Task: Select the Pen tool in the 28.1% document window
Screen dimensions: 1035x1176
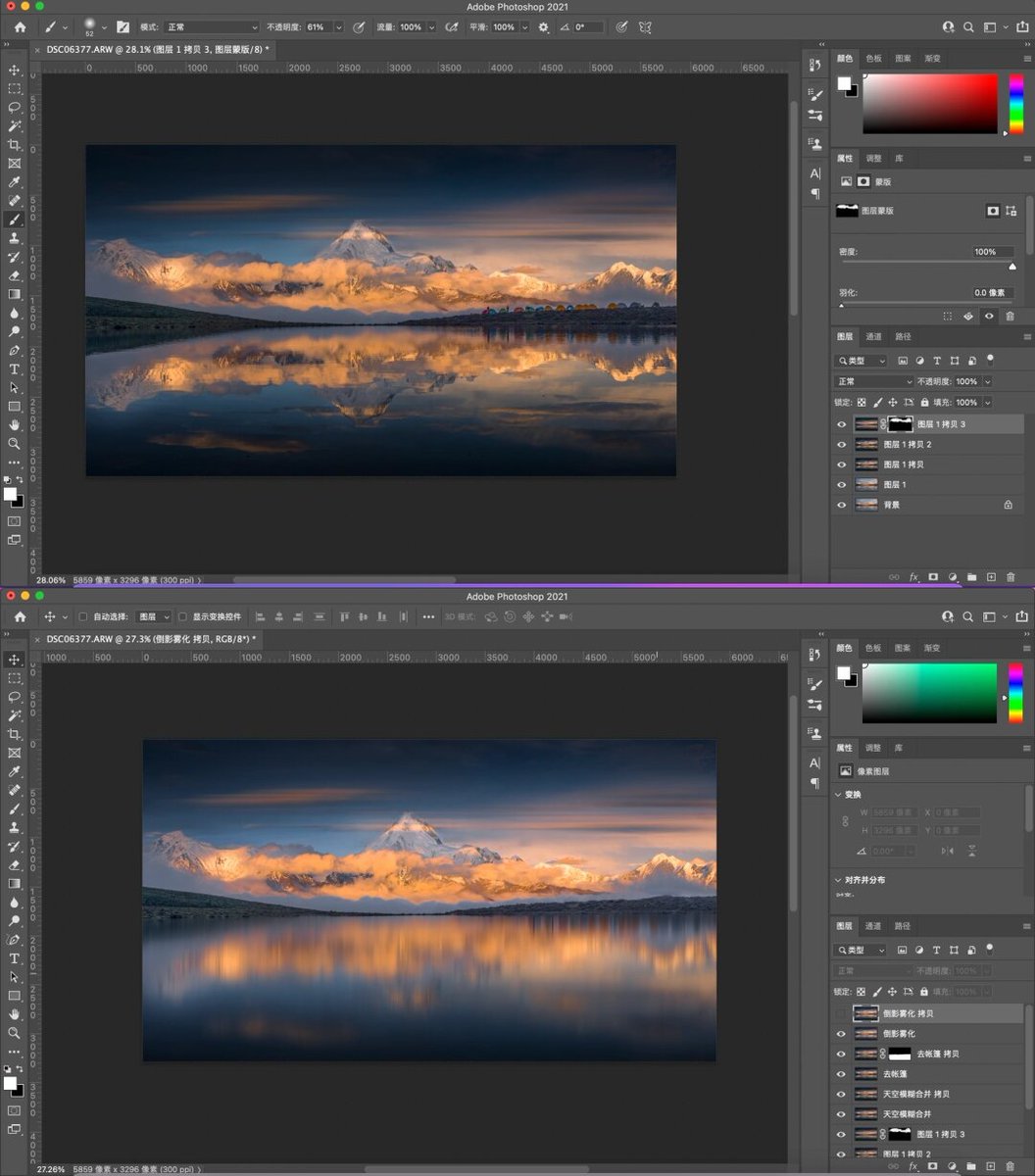Action: tap(15, 350)
